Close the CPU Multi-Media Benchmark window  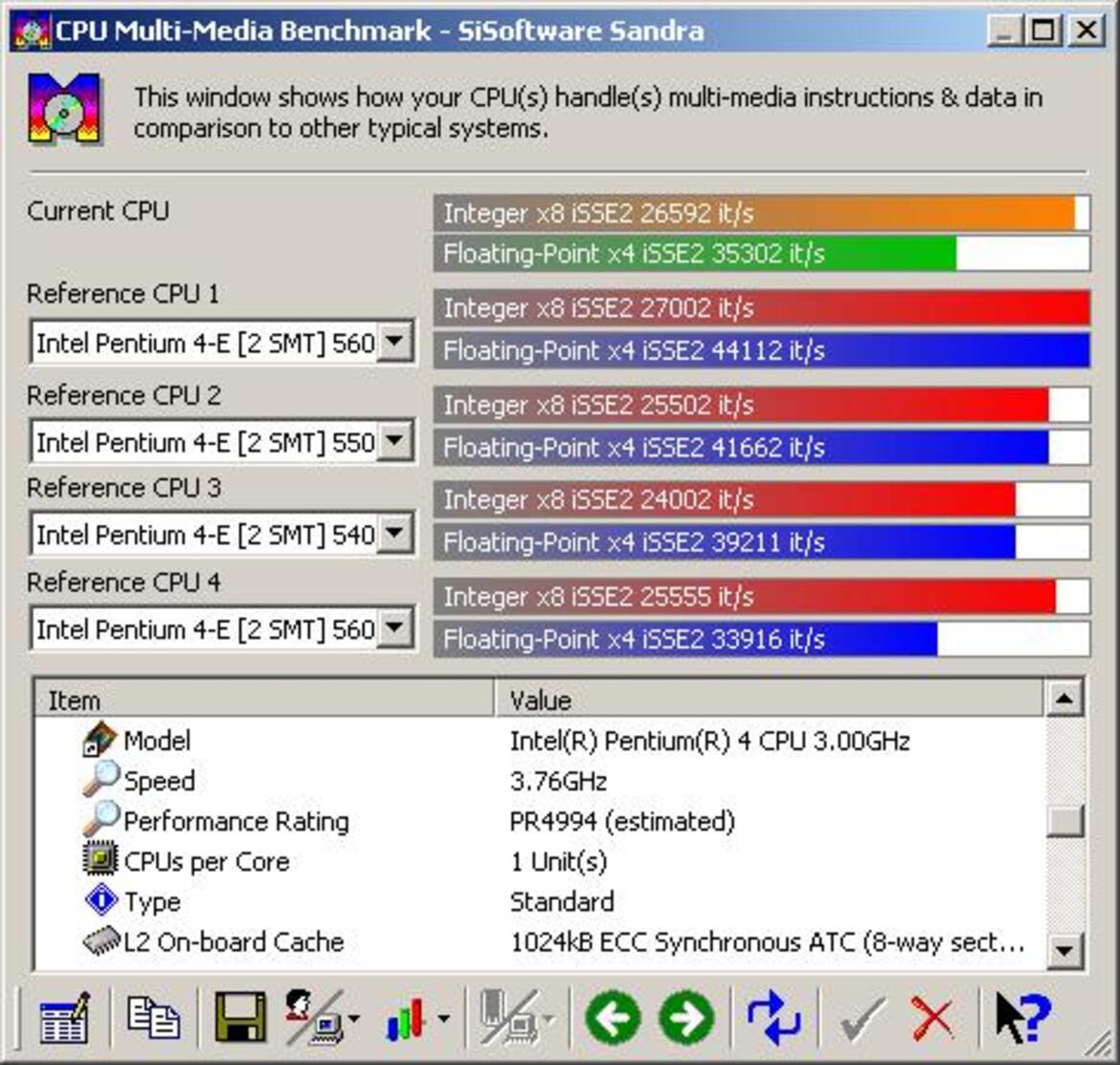1086,31
